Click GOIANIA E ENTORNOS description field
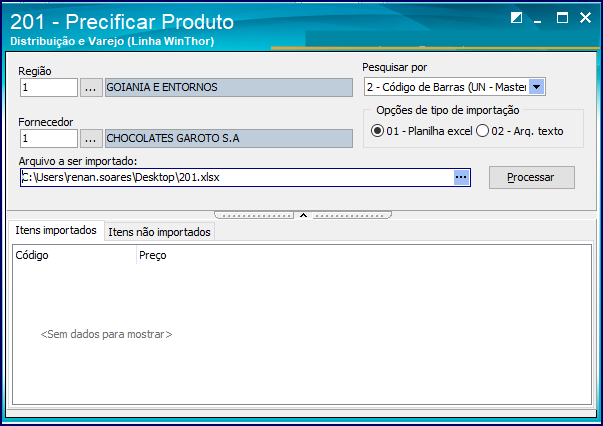 [x=229, y=88]
